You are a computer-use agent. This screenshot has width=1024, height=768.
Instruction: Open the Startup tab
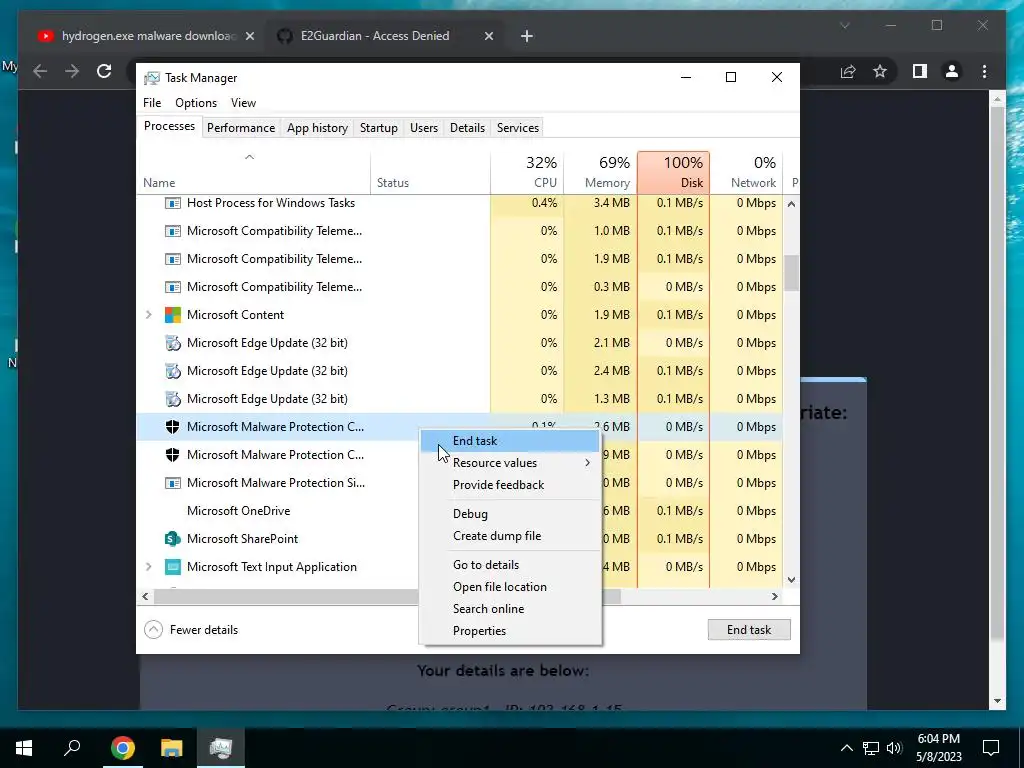379,128
